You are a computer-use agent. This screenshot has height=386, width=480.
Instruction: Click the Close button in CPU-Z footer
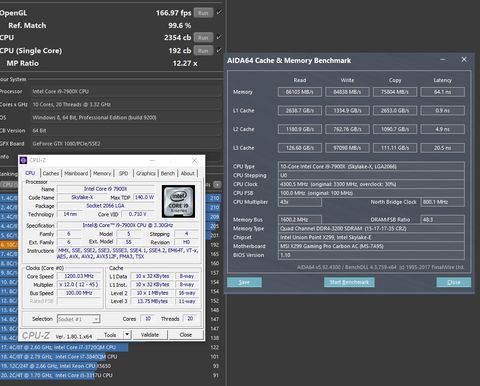pyautogui.click(x=186, y=335)
